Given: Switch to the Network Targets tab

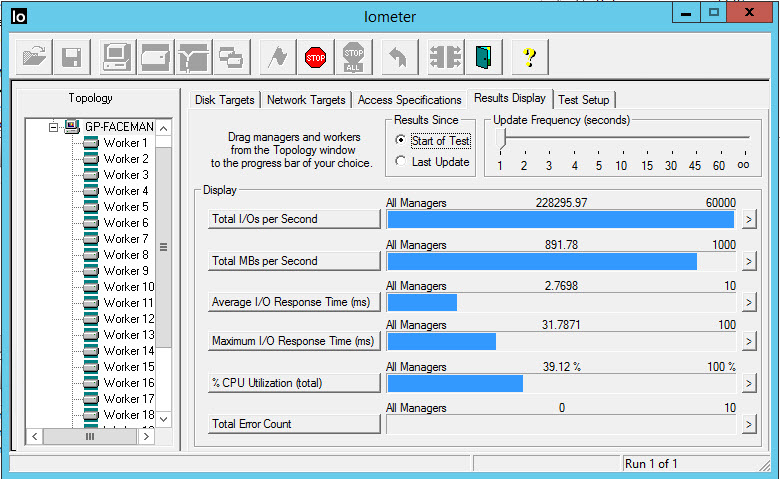Looking at the screenshot, I should 306,100.
